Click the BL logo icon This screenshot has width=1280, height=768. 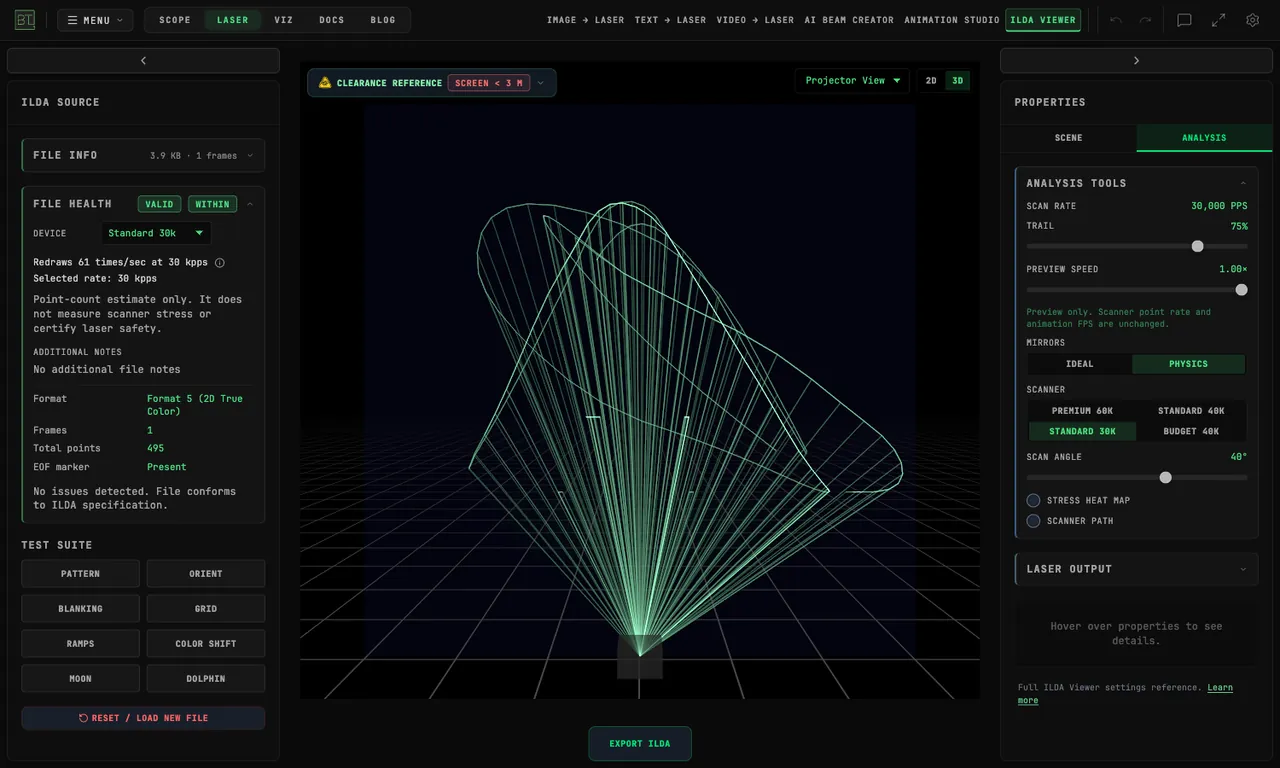pyautogui.click(x=25, y=20)
